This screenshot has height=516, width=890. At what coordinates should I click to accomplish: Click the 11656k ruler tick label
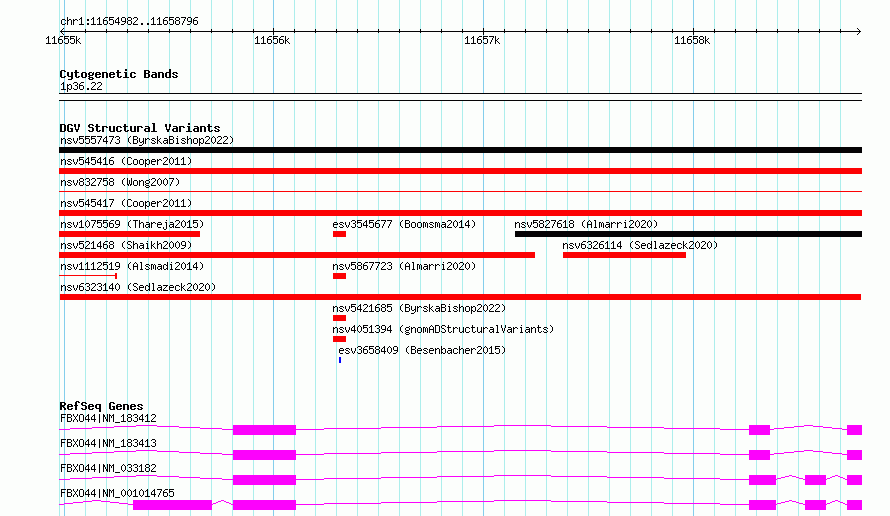tap(272, 40)
